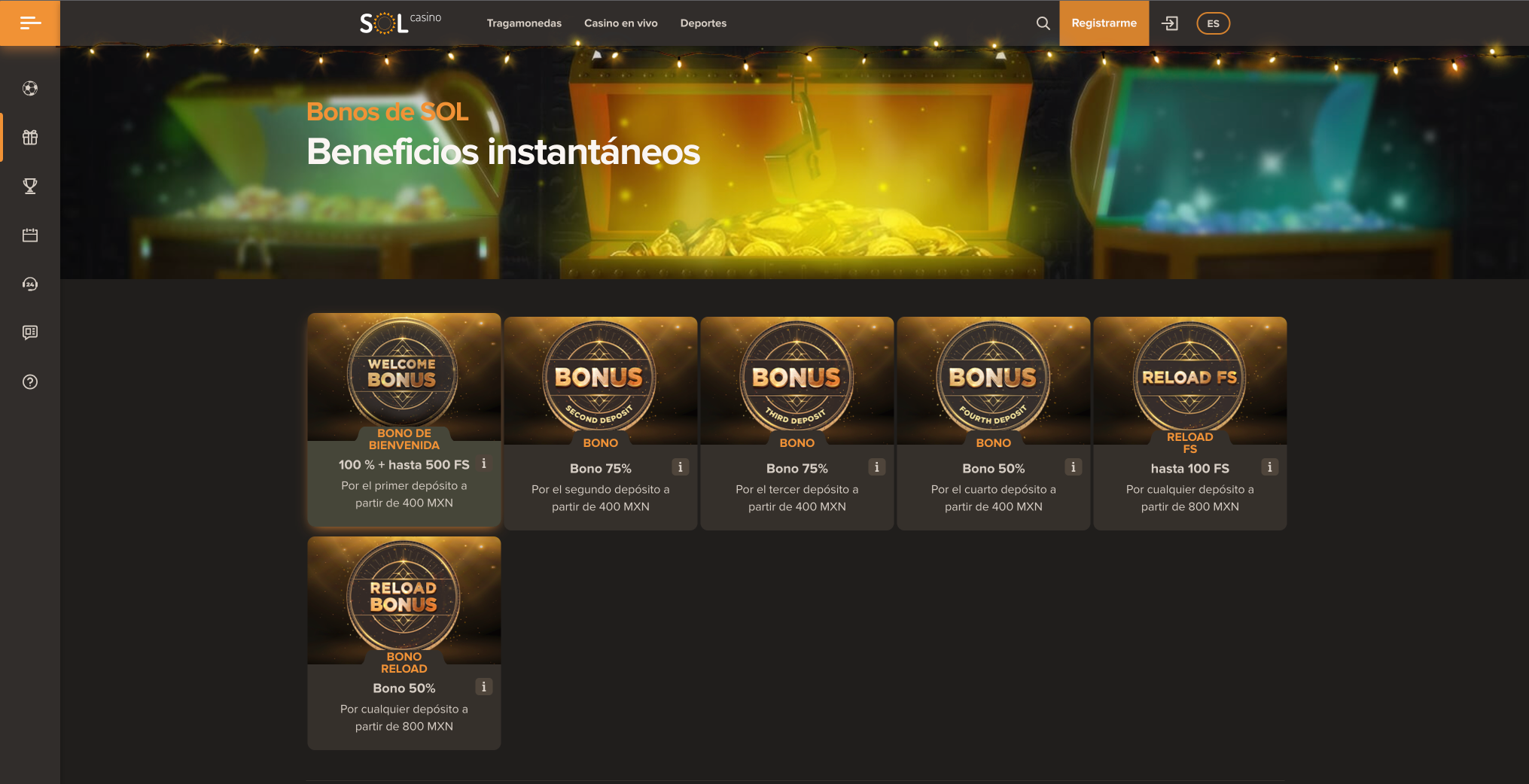Screen dimensions: 1529x784
Task: Show info for the Welcome Bonus card
Action: pos(484,464)
